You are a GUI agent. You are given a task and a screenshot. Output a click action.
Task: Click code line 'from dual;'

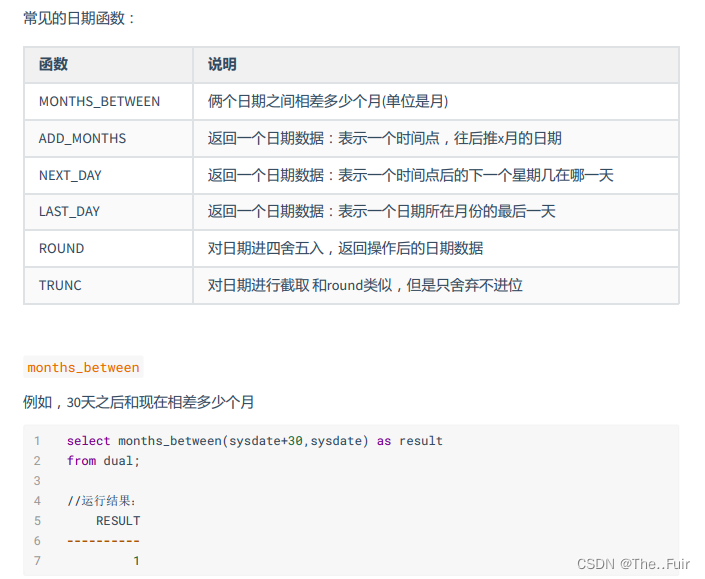click(103, 461)
